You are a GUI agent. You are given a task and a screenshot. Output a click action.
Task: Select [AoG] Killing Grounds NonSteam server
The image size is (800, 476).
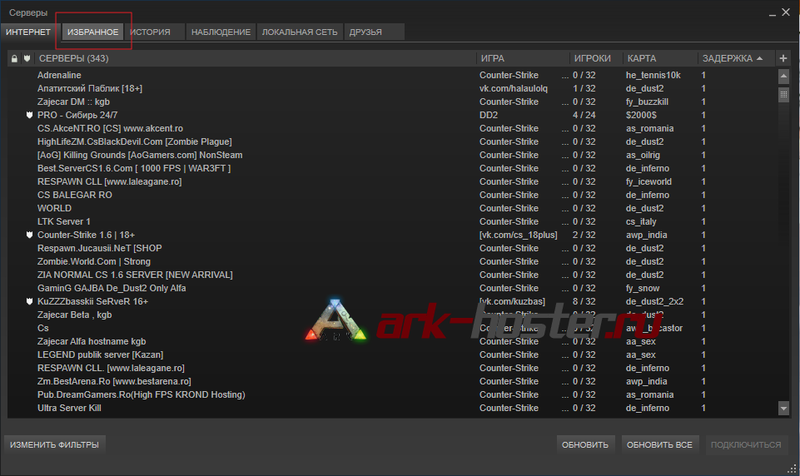coord(391,155)
